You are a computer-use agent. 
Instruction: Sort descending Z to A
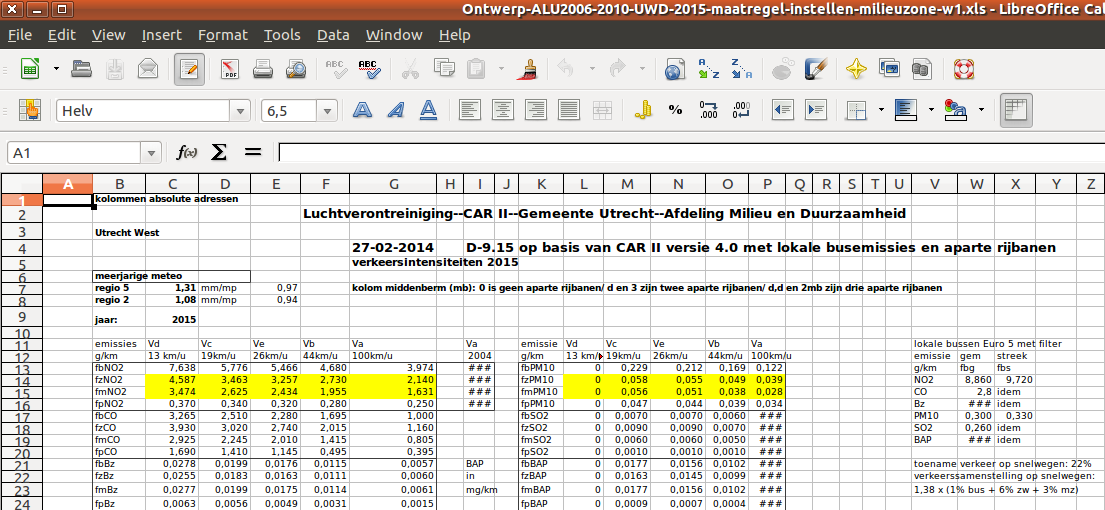[x=741, y=69]
